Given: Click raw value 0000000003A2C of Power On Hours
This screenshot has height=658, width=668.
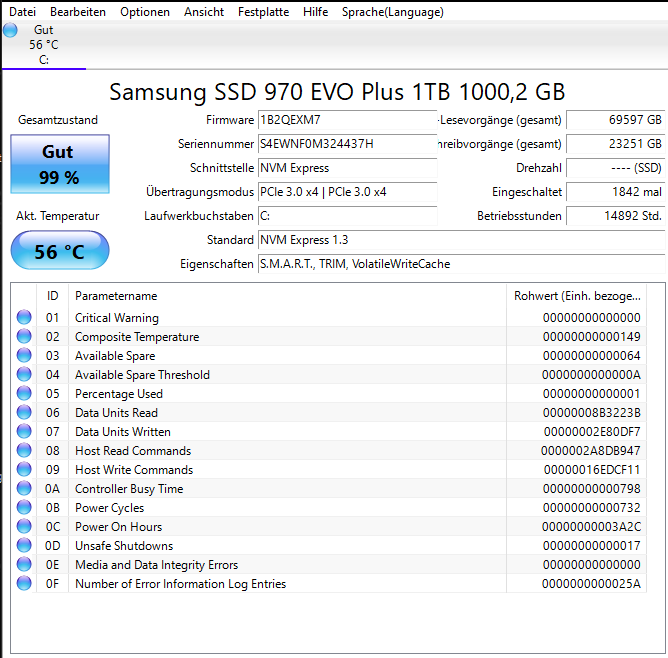Looking at the screenshot, I should pos(591,527).
